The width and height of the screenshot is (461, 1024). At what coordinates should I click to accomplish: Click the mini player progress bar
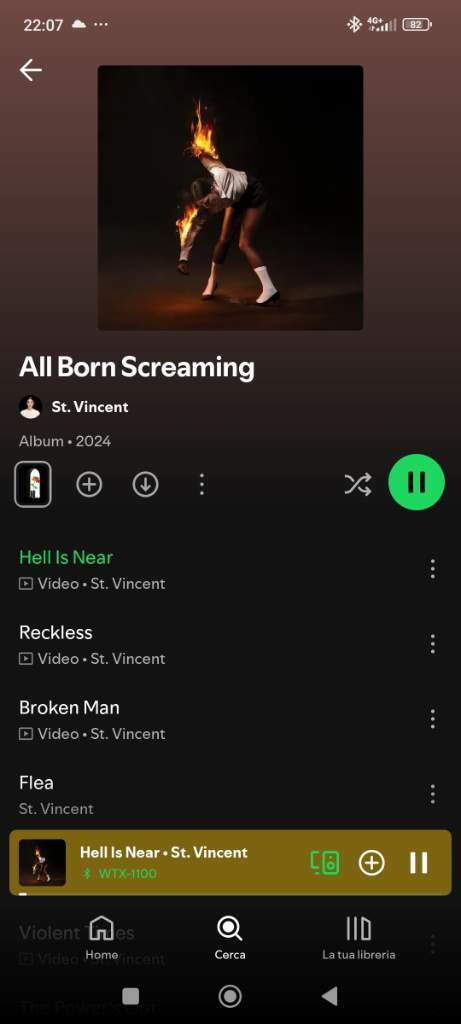pyautogui.click(x=230, y=893)
